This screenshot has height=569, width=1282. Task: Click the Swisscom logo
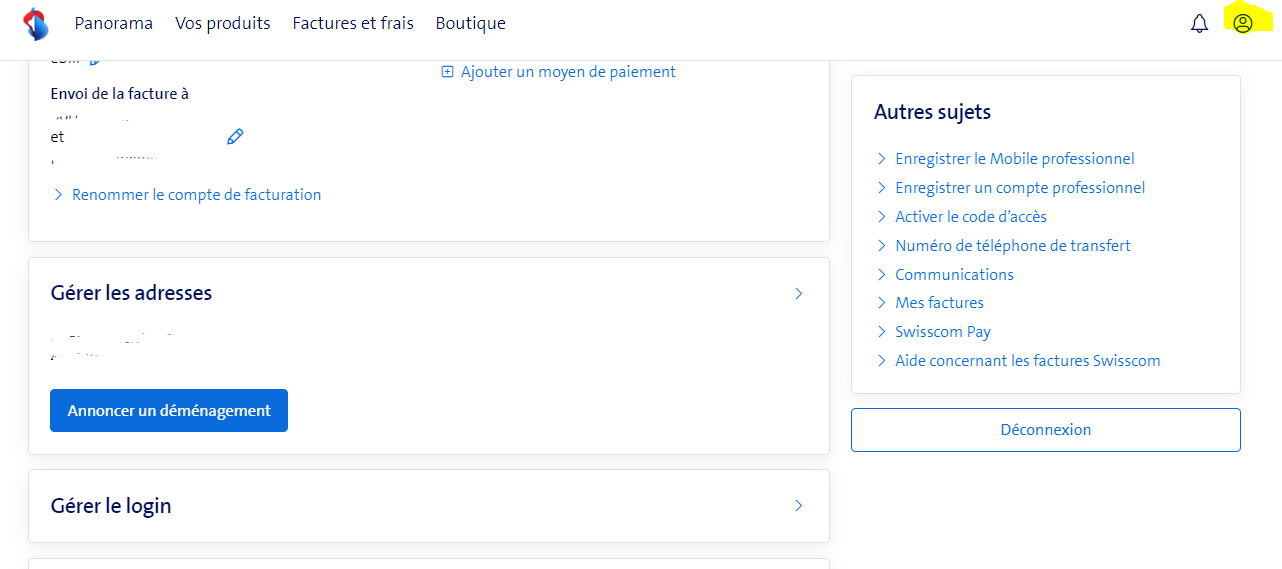(36, 23)
